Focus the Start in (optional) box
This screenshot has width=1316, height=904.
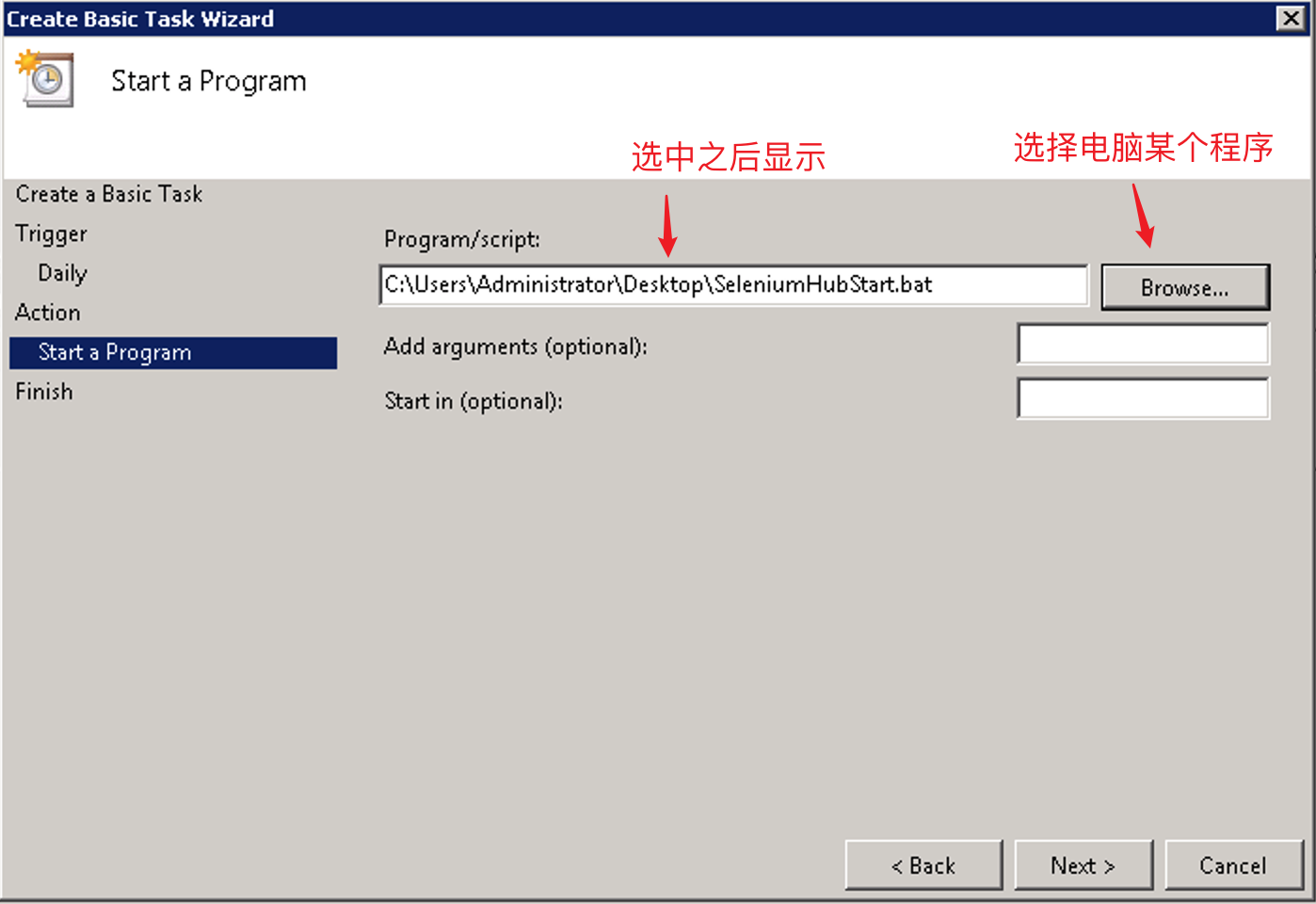(1143, 398)
